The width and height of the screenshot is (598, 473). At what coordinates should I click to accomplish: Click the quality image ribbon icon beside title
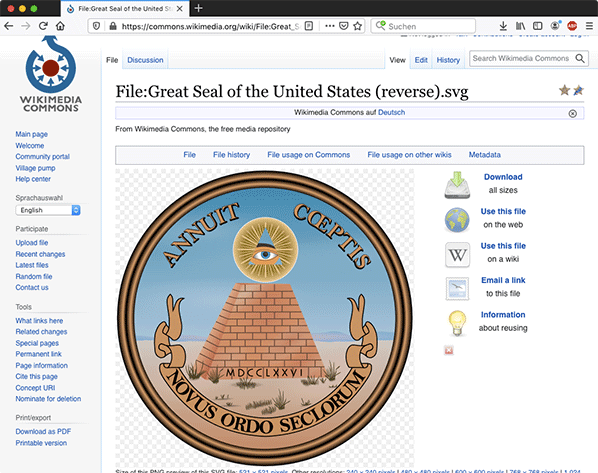(578, 90)
